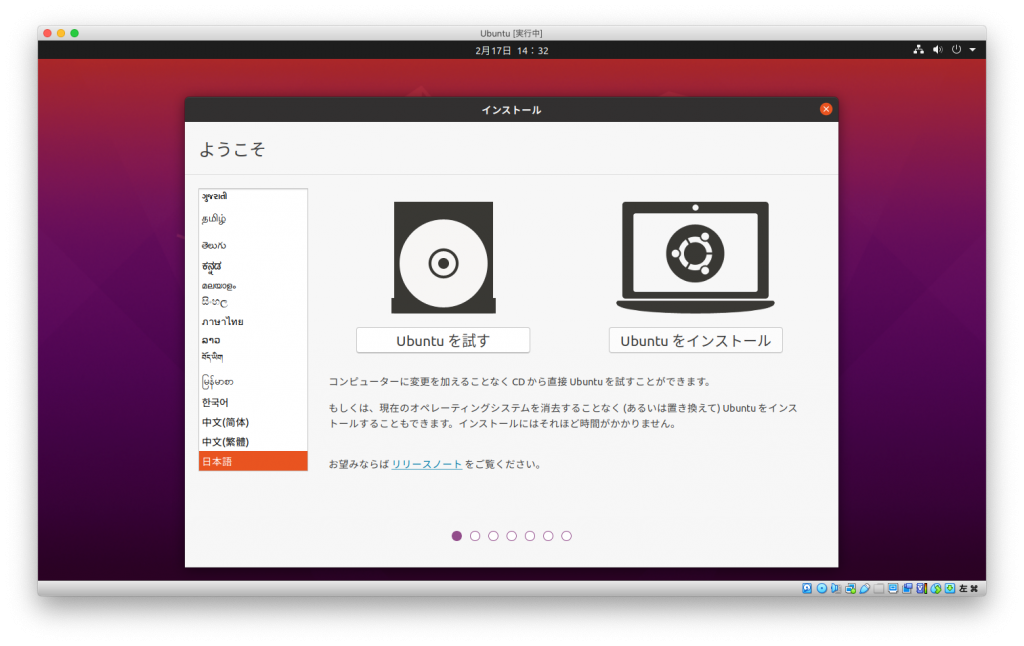
Task: Open the network adapter status icon
Action: point(849,589)
